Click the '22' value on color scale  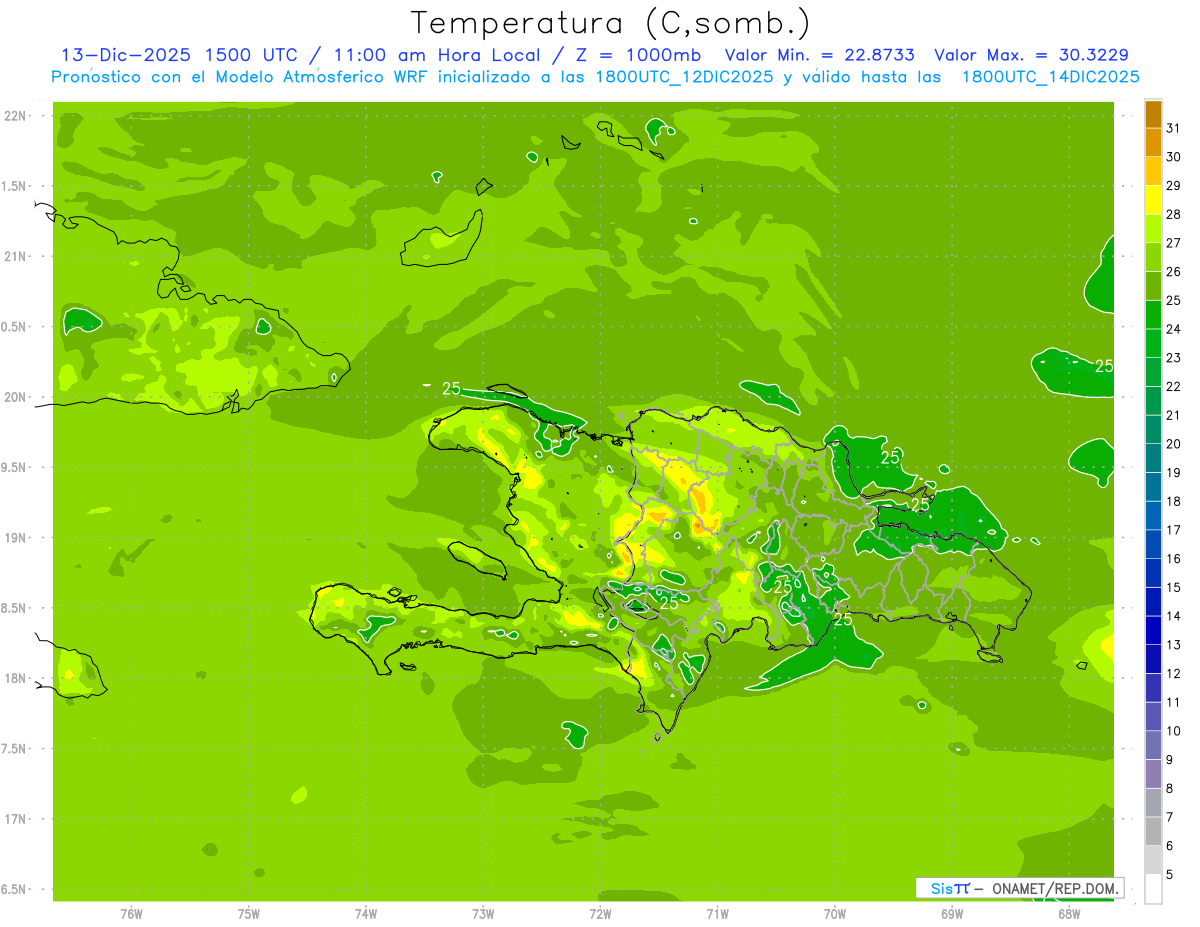(1173, 386)
